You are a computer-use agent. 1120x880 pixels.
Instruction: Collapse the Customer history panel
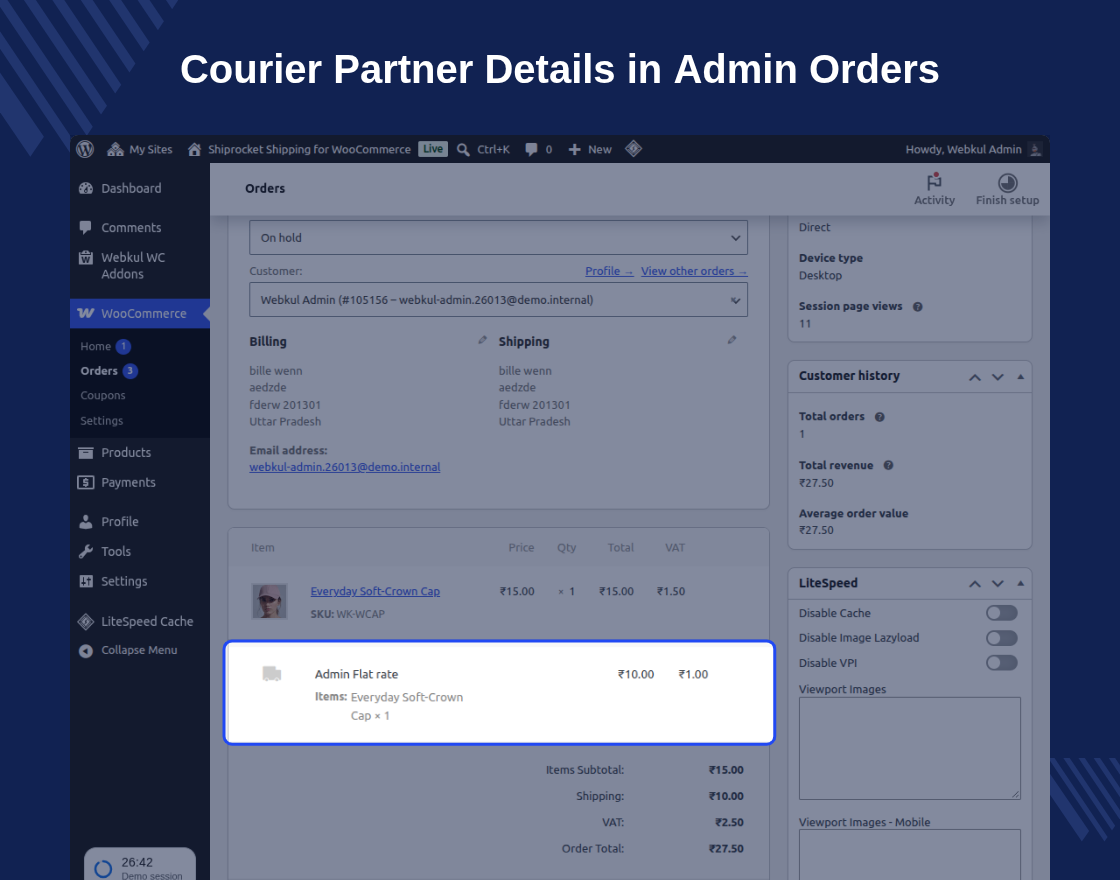coord(1021,376)
